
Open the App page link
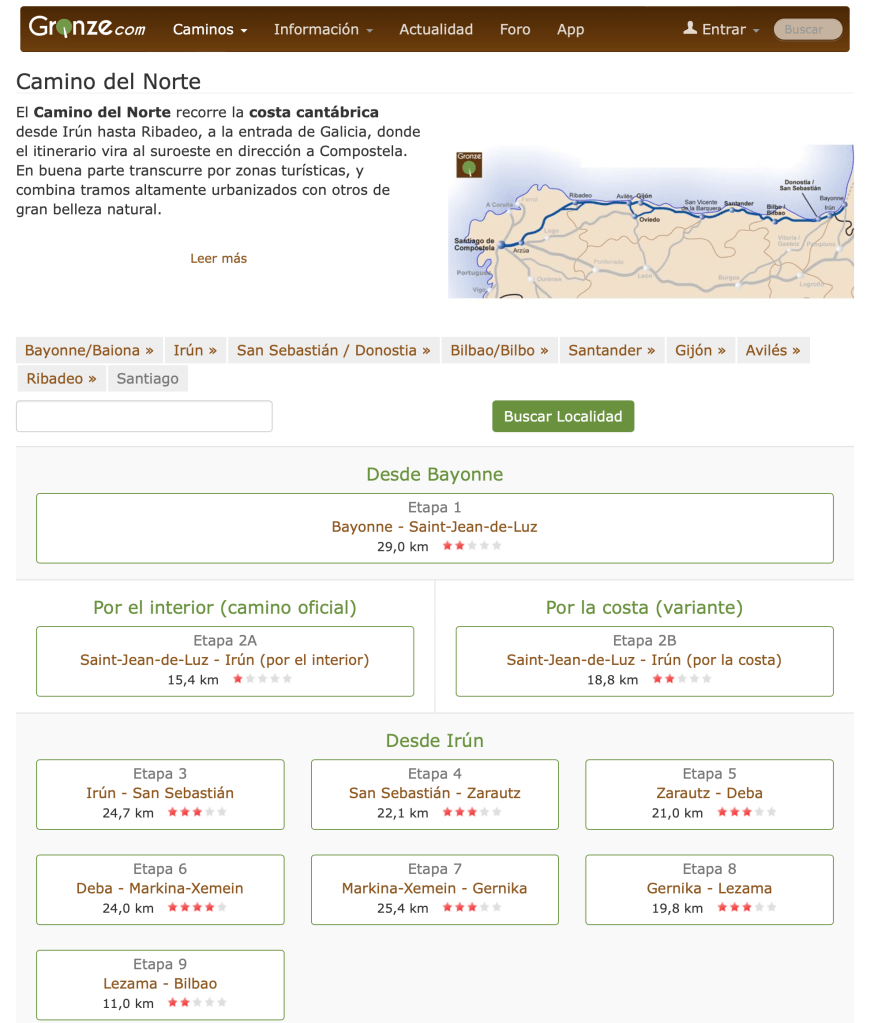(x=570, y=30)
